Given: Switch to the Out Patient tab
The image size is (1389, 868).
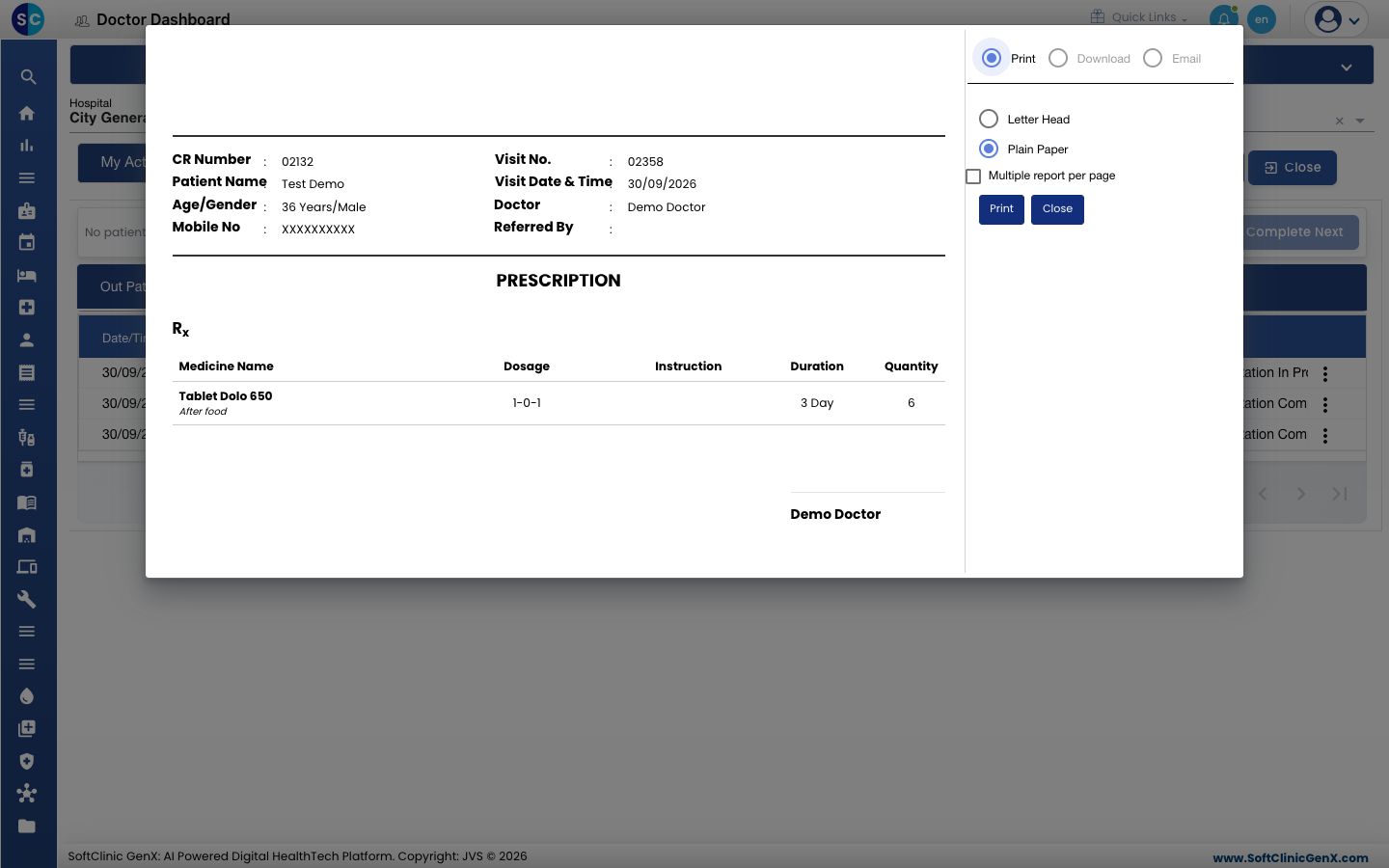Looking at the screenshot, I should (112, 286).
